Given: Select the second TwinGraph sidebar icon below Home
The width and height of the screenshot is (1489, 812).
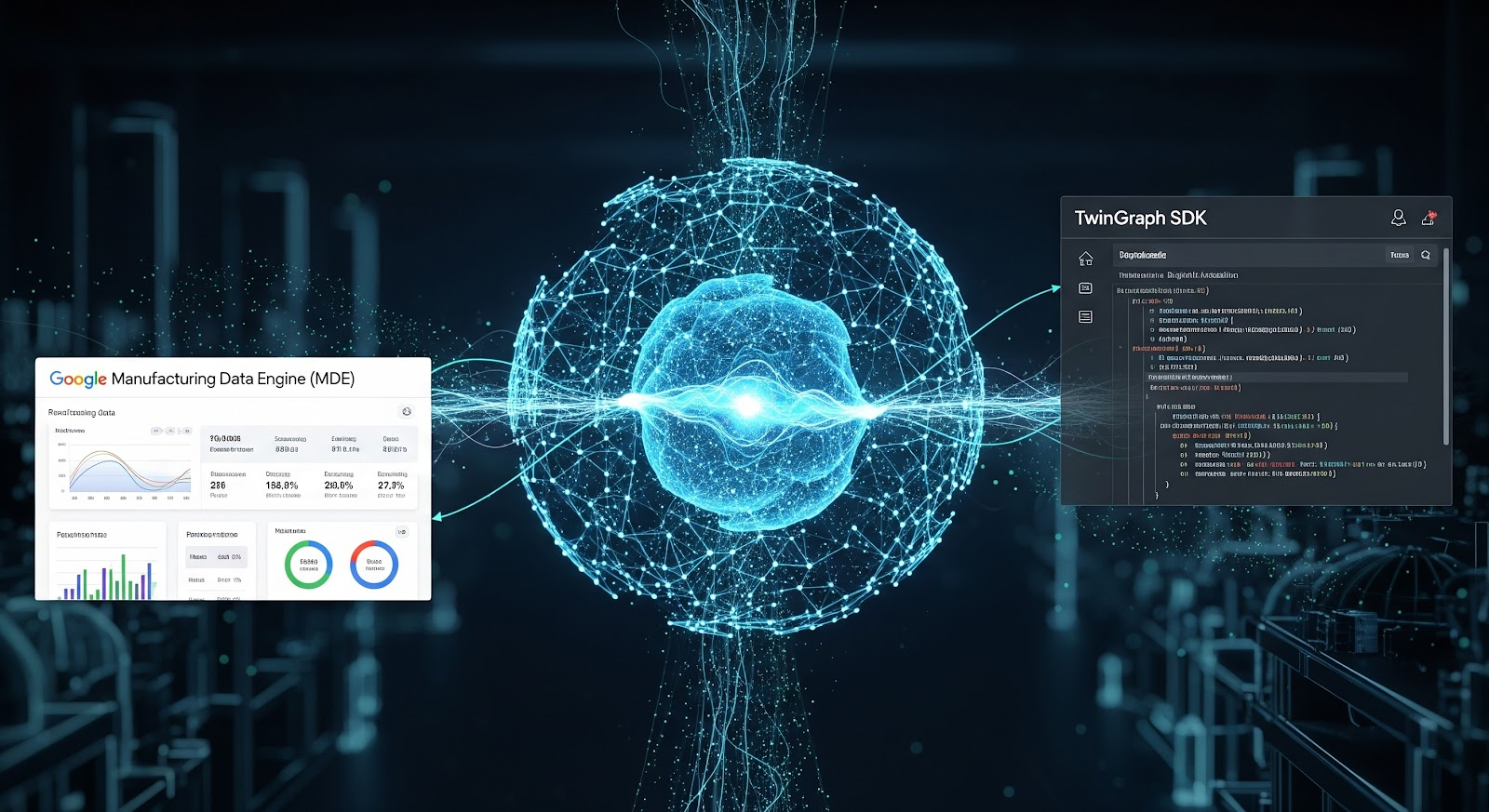Looking at the screenshot, I should pos(1085,288).
